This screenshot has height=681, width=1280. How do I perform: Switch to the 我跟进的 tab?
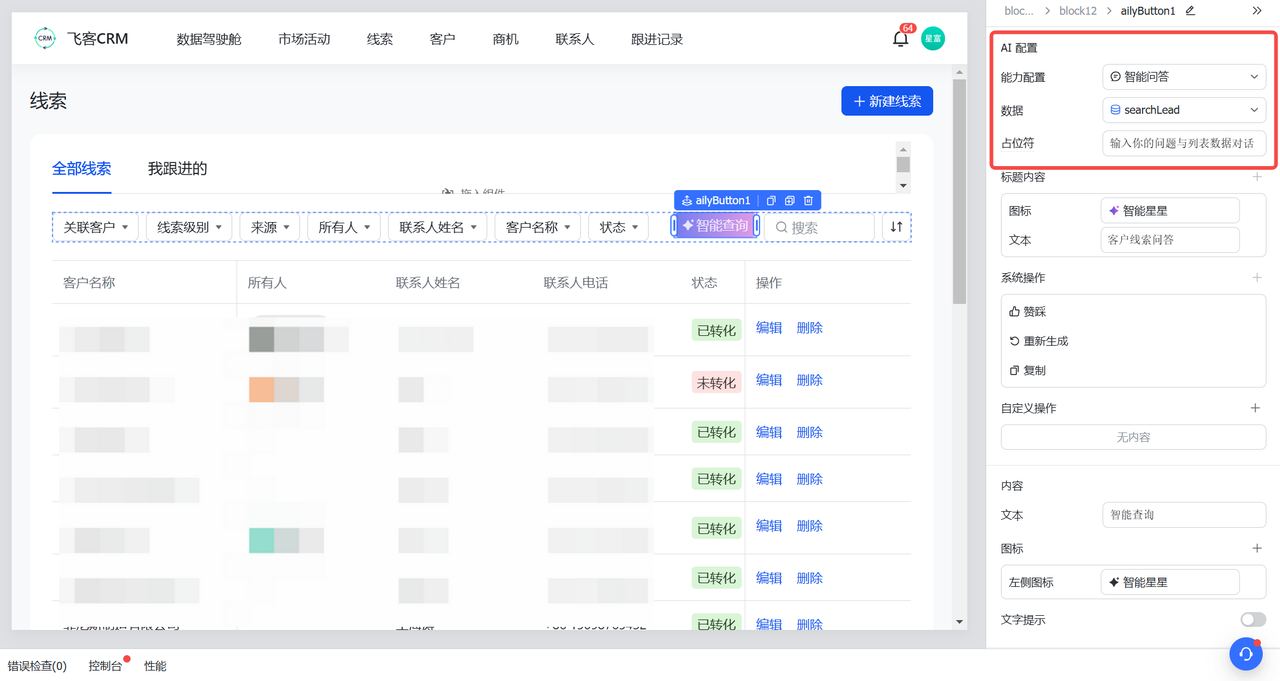177,169
